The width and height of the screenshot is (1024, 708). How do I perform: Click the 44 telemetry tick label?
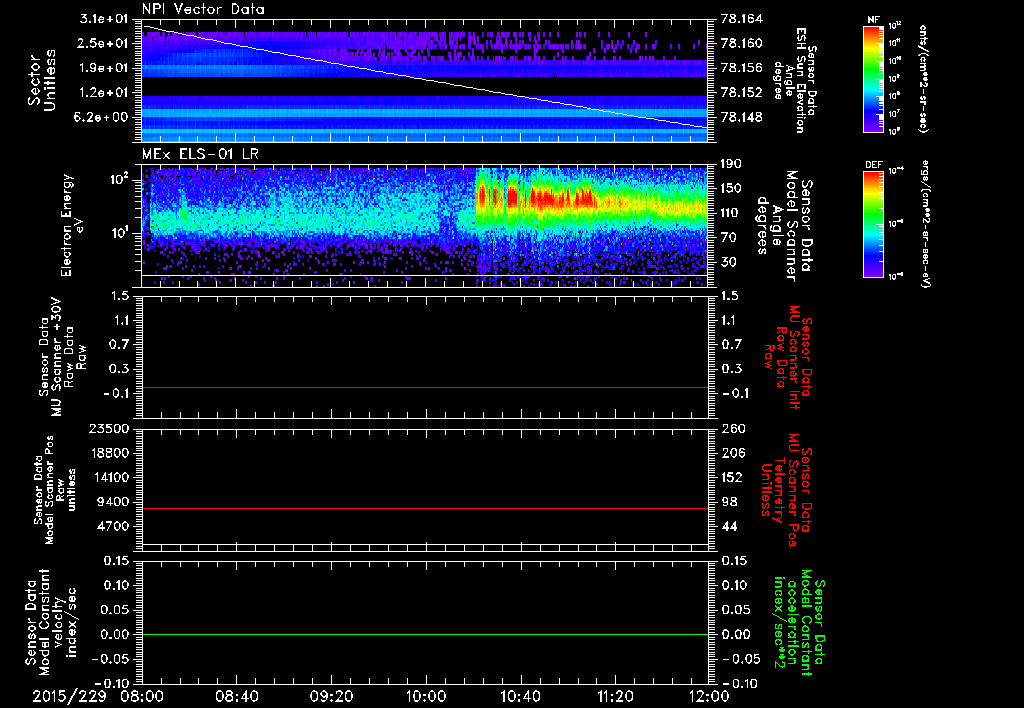pyautogui.click(x=729, y=526)
